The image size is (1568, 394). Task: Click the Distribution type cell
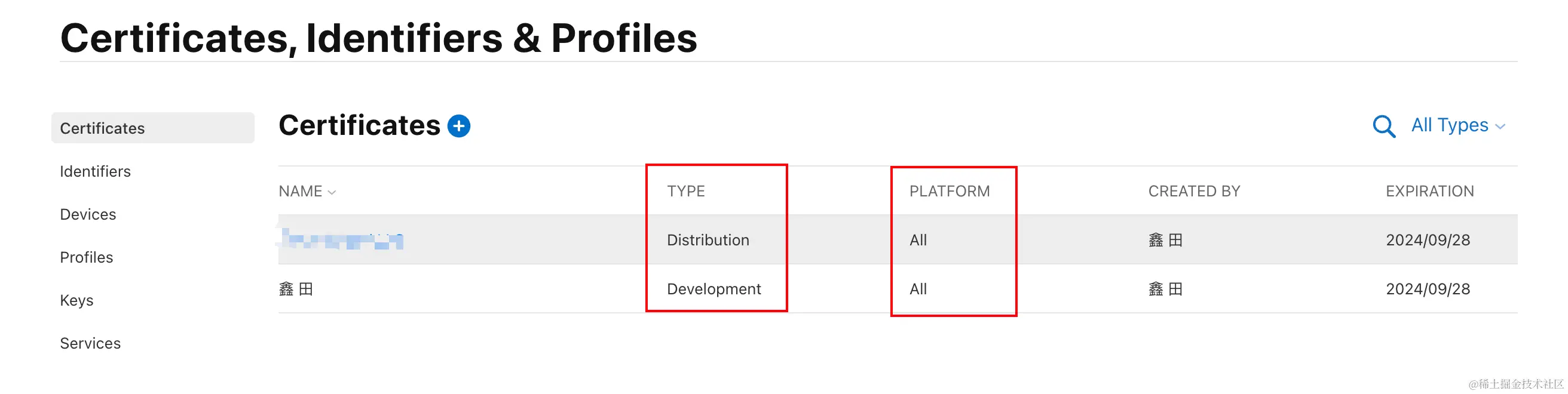(x=708, y=240)
